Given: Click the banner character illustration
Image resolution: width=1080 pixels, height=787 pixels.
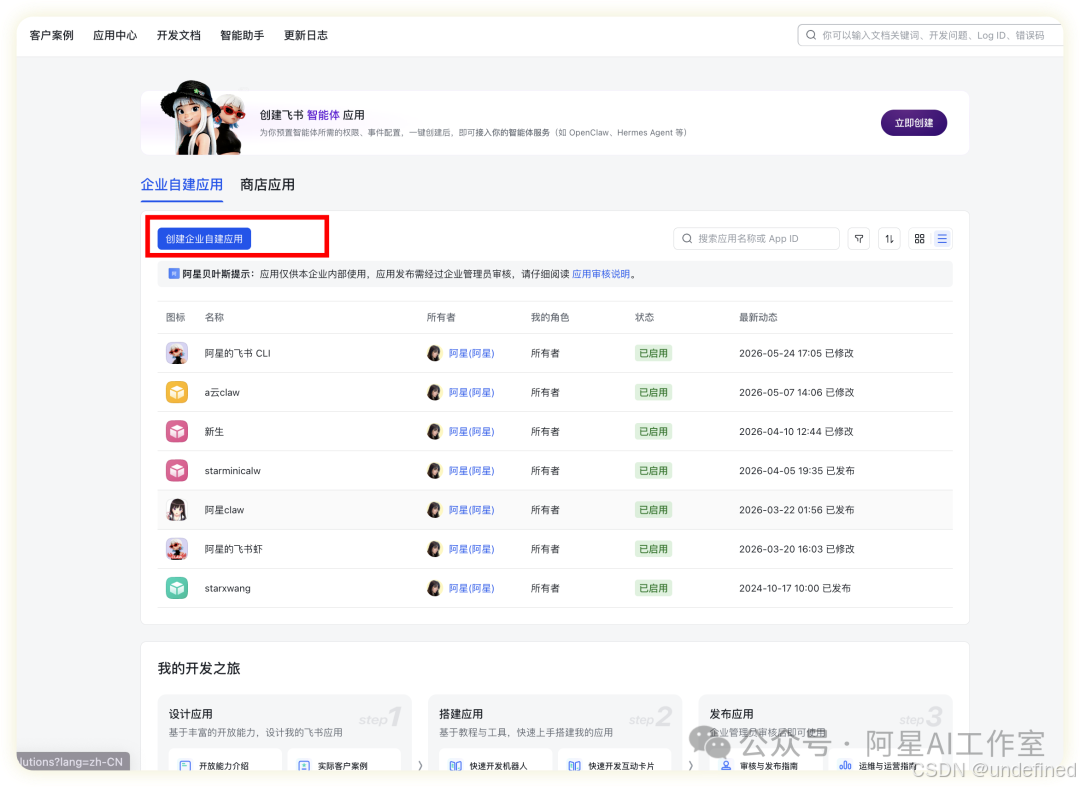Looking at the screenshot, I should pos(203,118).
